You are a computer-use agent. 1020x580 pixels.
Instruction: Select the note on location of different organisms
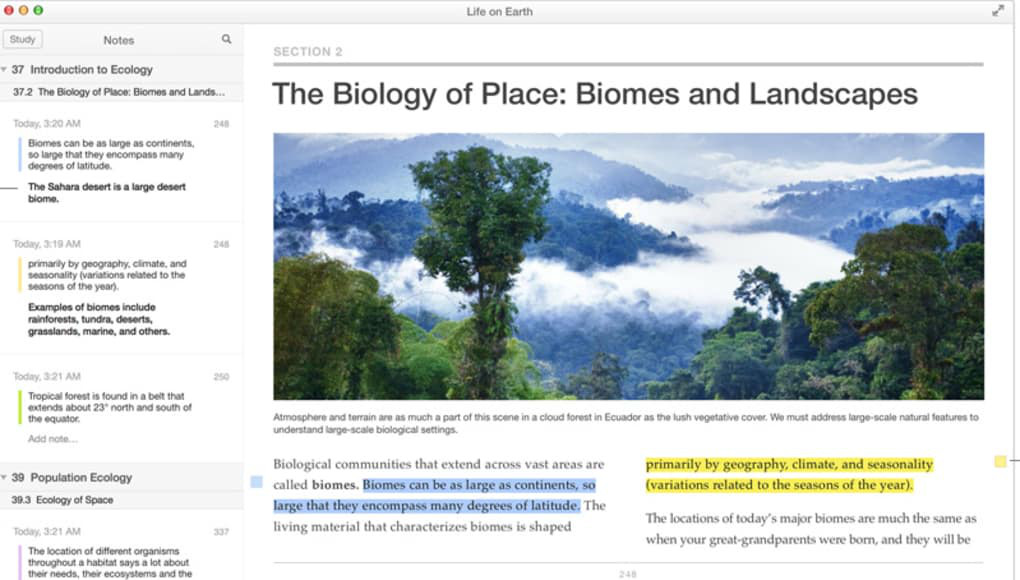pyautogui.click(x=109, y=562)
